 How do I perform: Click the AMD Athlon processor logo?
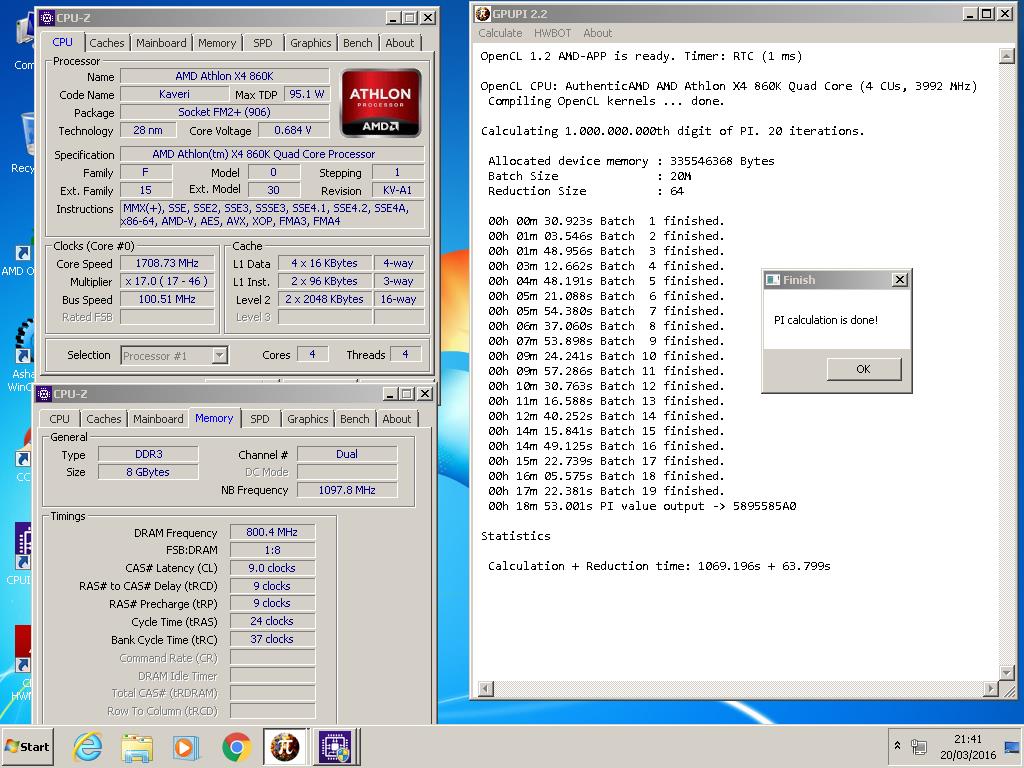pos(381,103)
